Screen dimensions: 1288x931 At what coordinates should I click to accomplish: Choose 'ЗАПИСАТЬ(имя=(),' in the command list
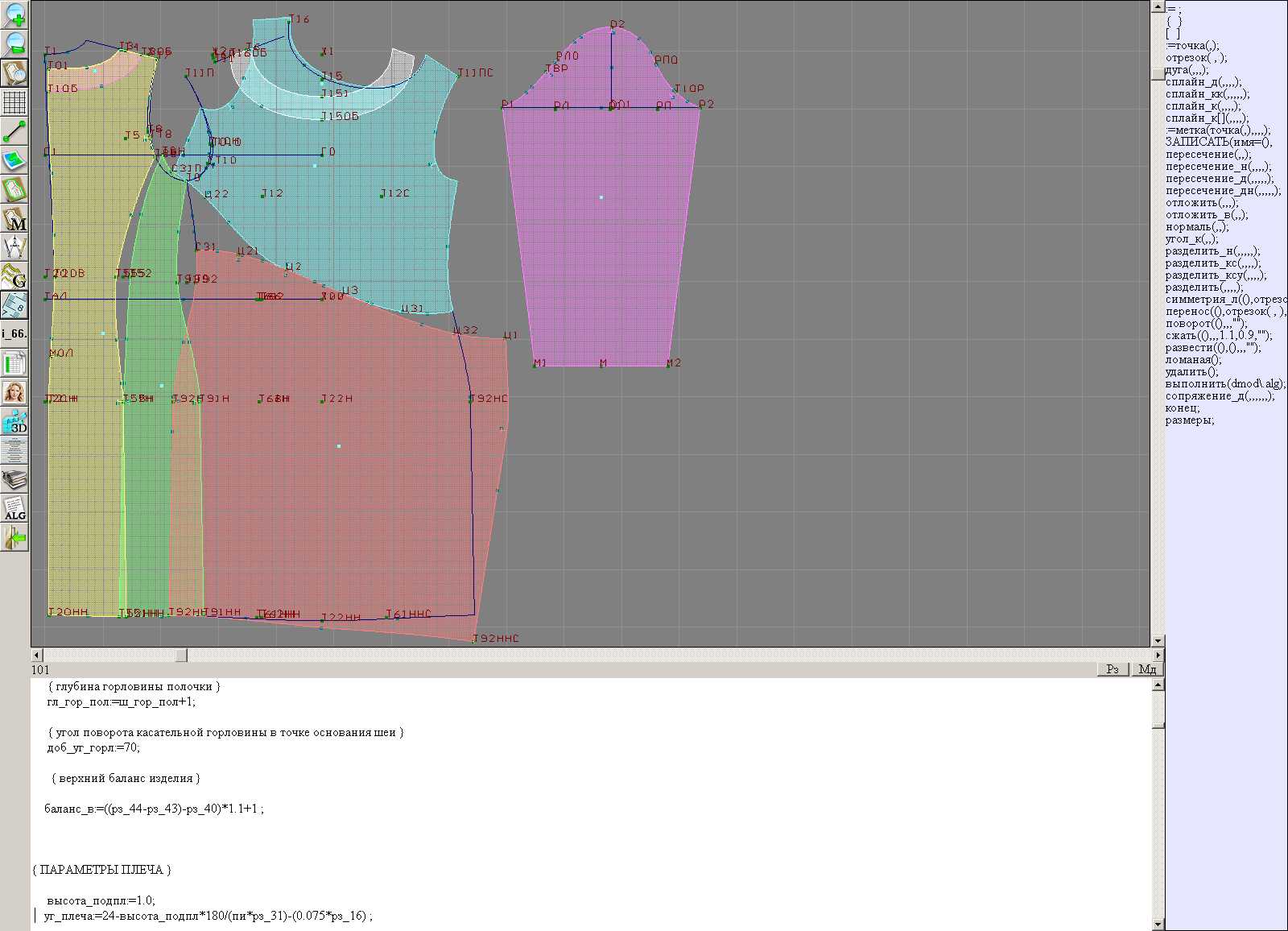(1218, 143)
